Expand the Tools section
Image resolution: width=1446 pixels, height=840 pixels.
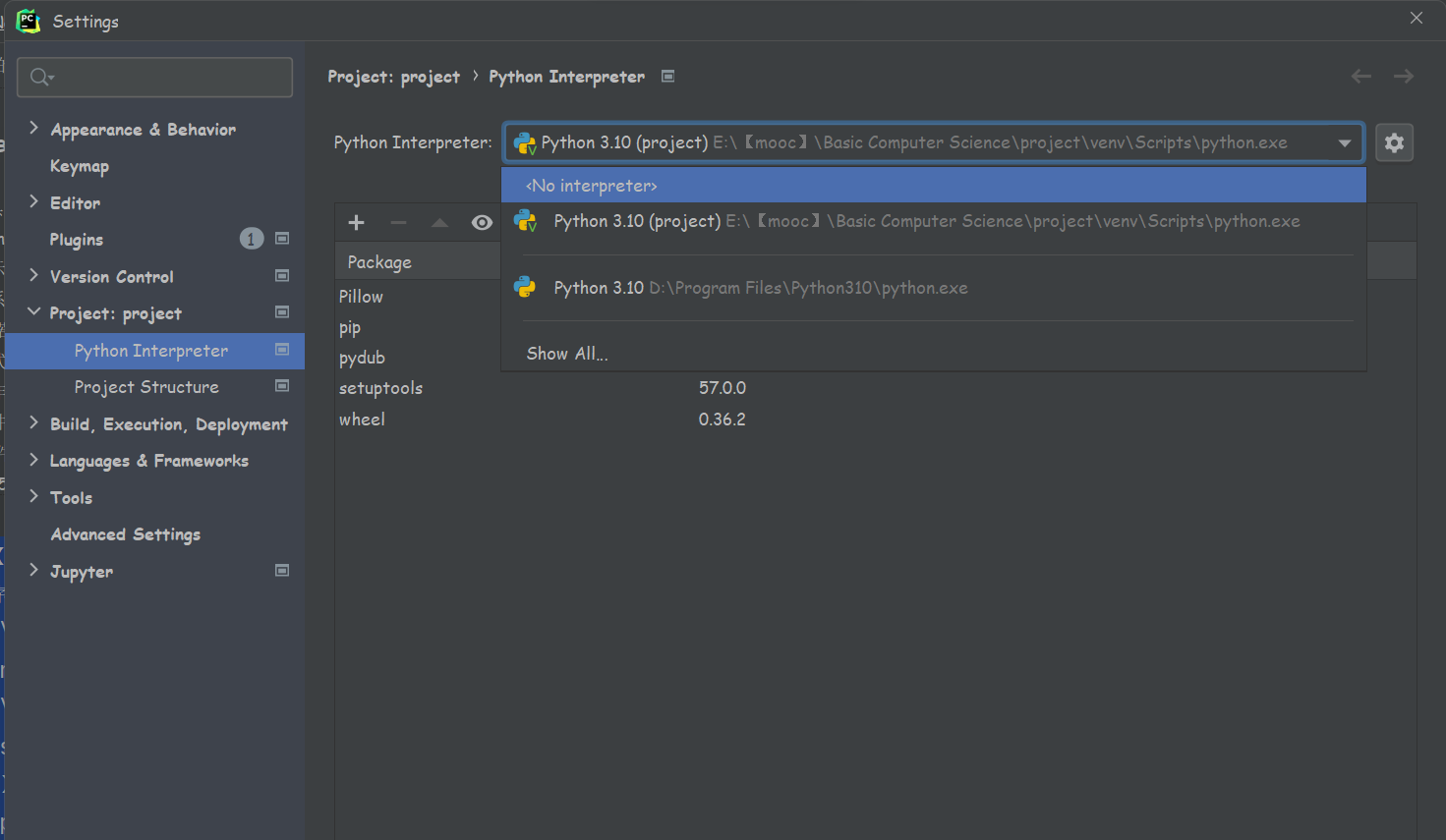pos(33,496)
